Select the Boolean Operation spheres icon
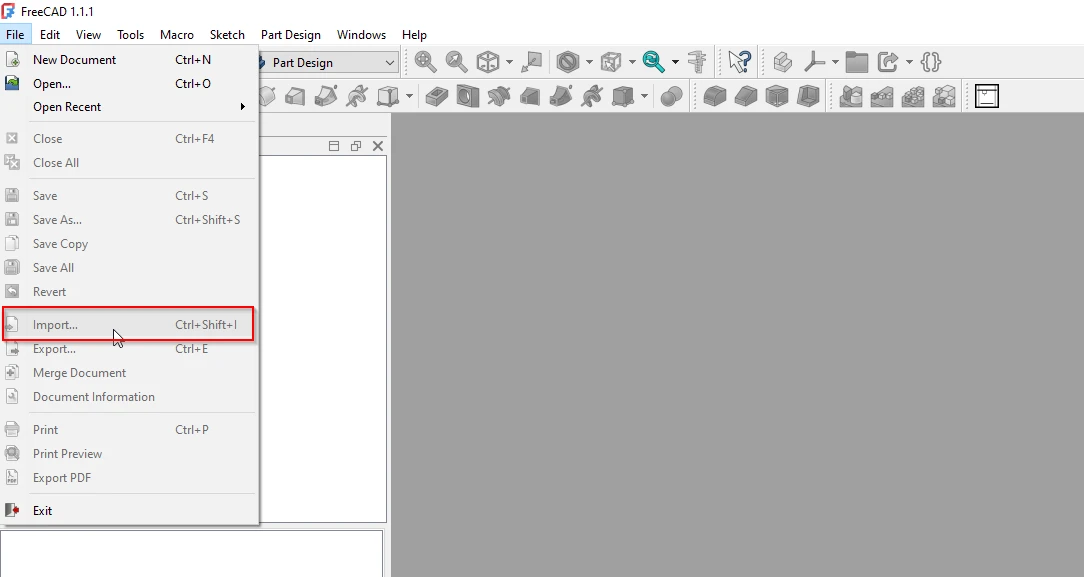 671,96
